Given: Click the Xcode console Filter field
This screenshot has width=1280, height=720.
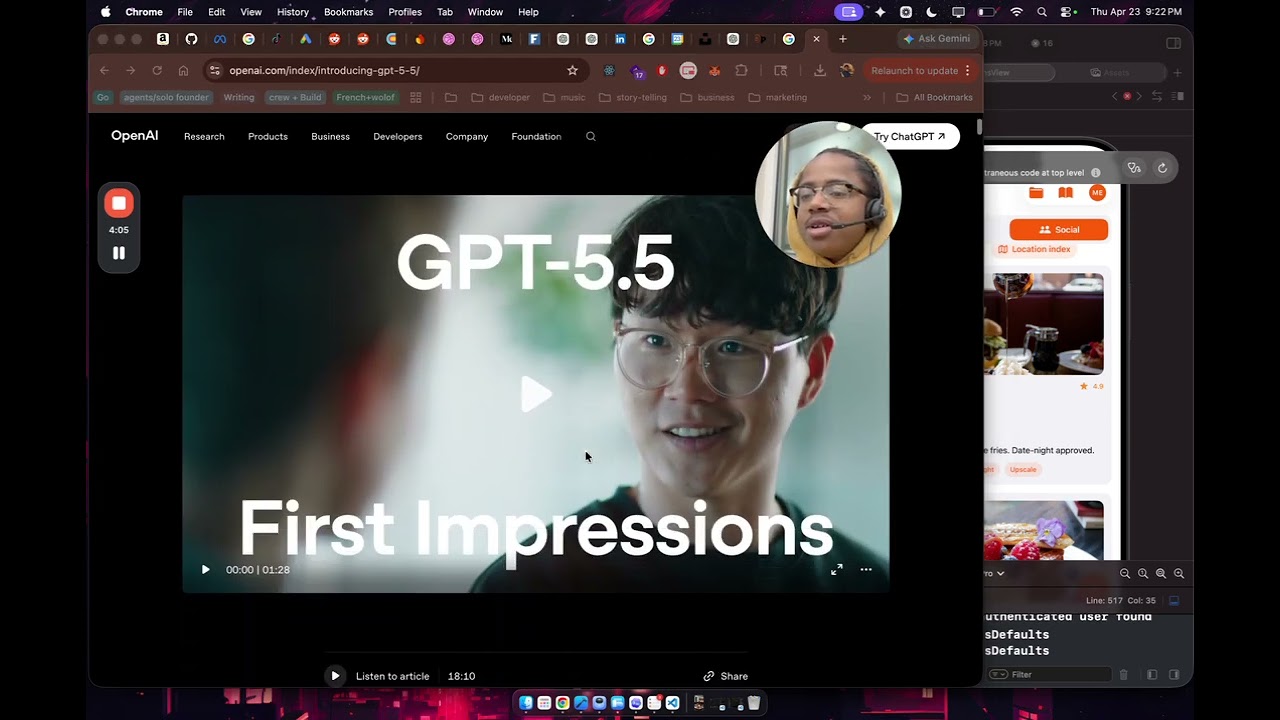Looking at the screenshot, I should (1050, 675).
